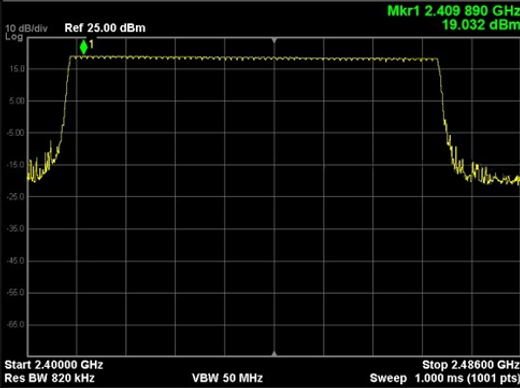Click the 5.00 y-axis label
520x388 pixels.
click(x=17, y=101)
